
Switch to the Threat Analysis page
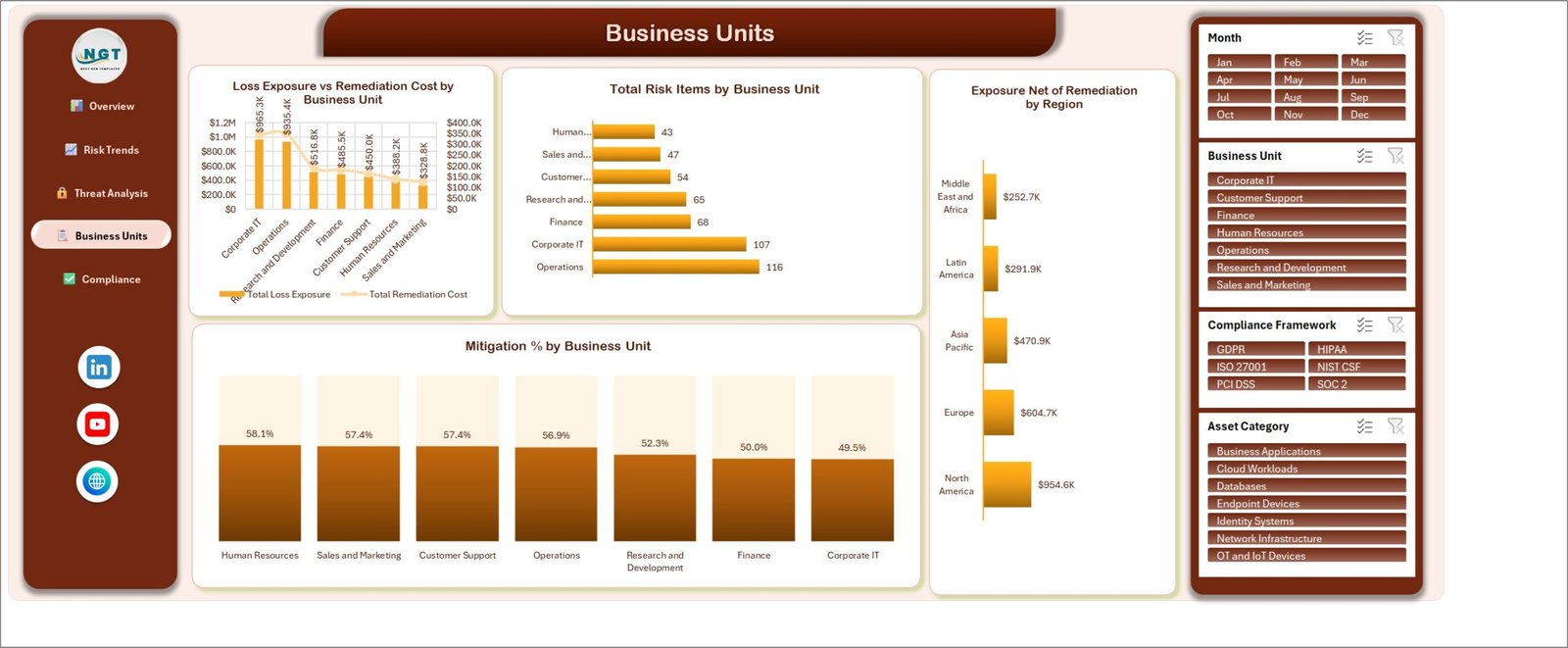point(102,193)
